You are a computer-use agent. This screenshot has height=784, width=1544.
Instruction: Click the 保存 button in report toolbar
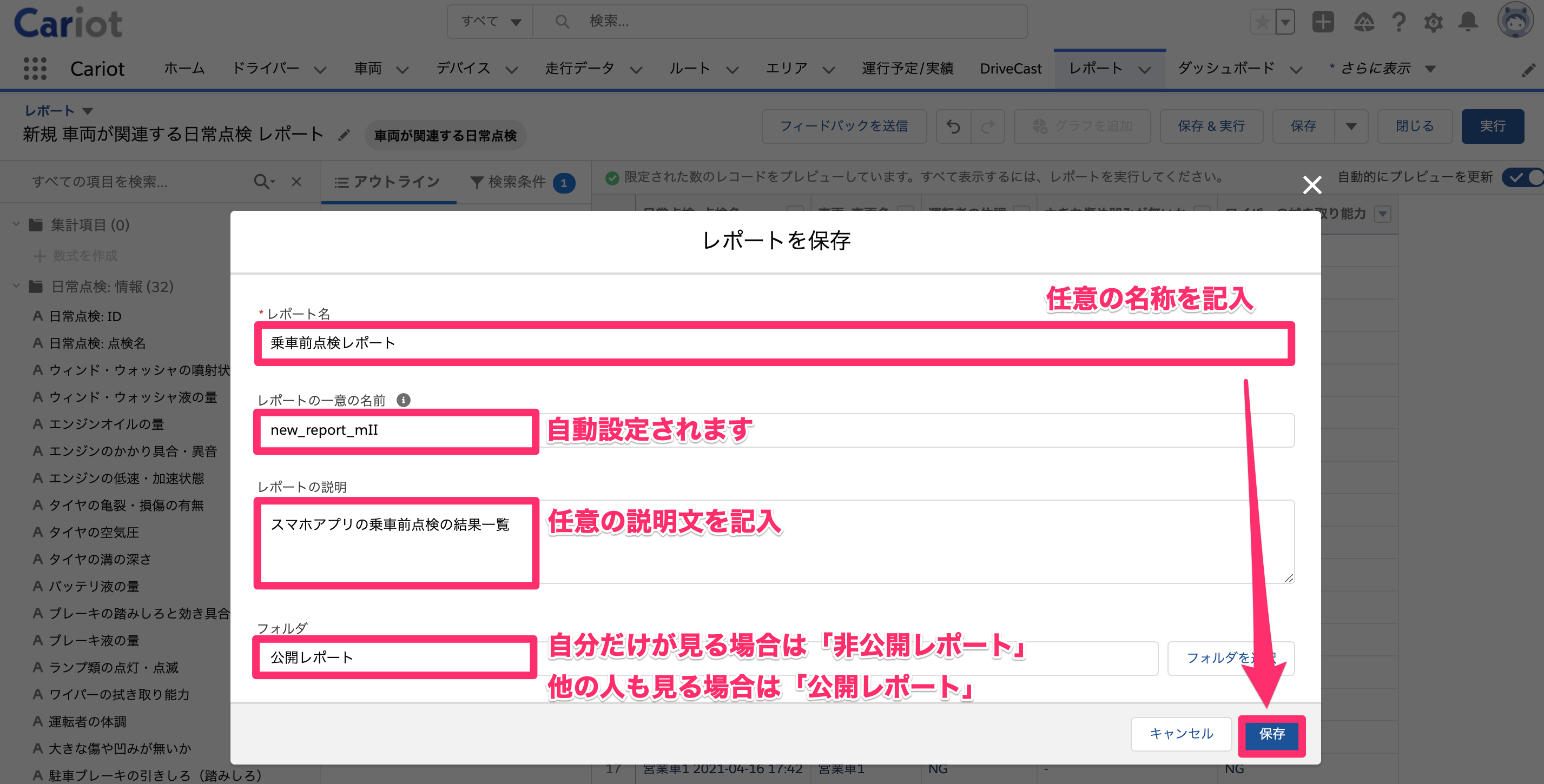(x=1303, y=127)
